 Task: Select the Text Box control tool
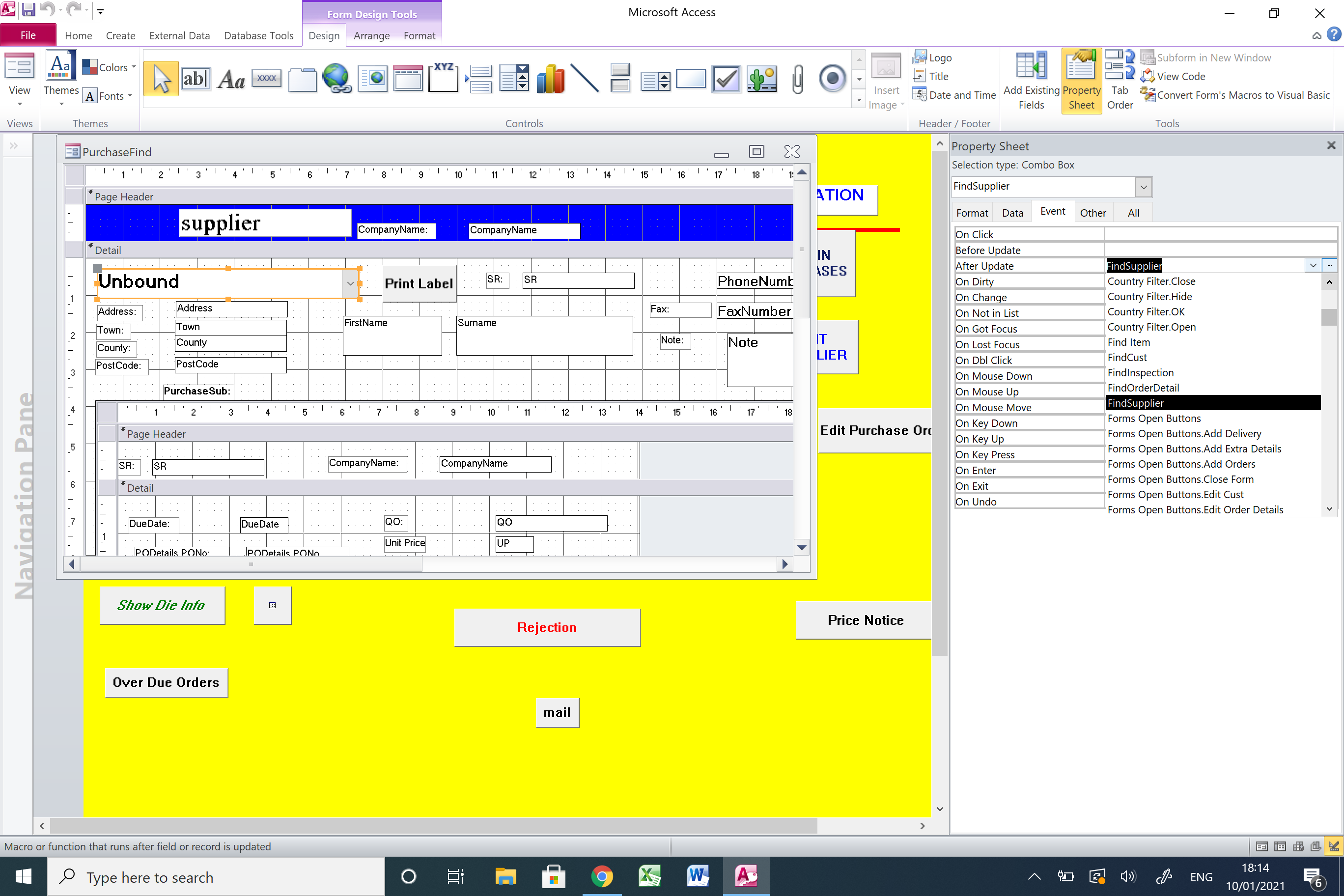pos(196,79)
